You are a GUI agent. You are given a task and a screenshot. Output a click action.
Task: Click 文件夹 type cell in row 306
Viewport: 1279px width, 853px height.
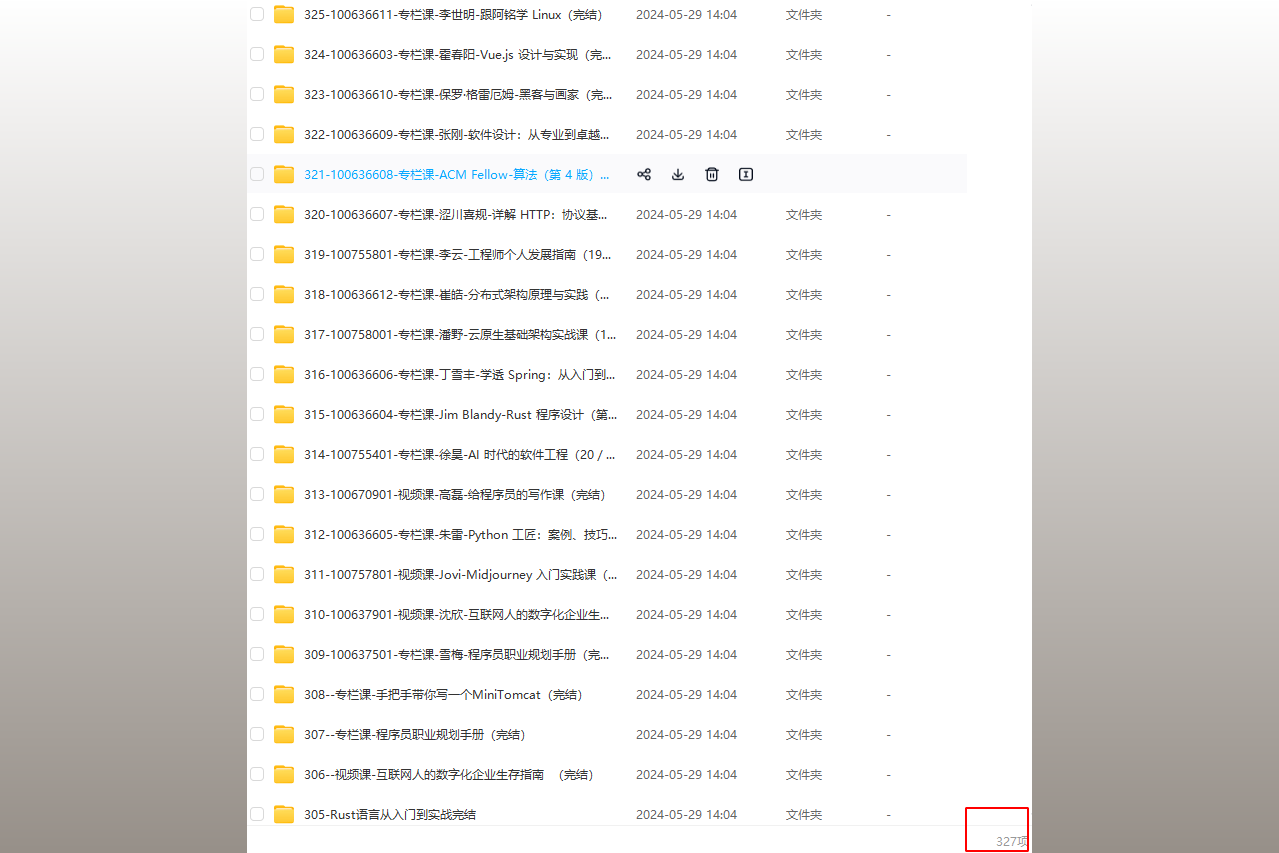click(x=804, y=774)
